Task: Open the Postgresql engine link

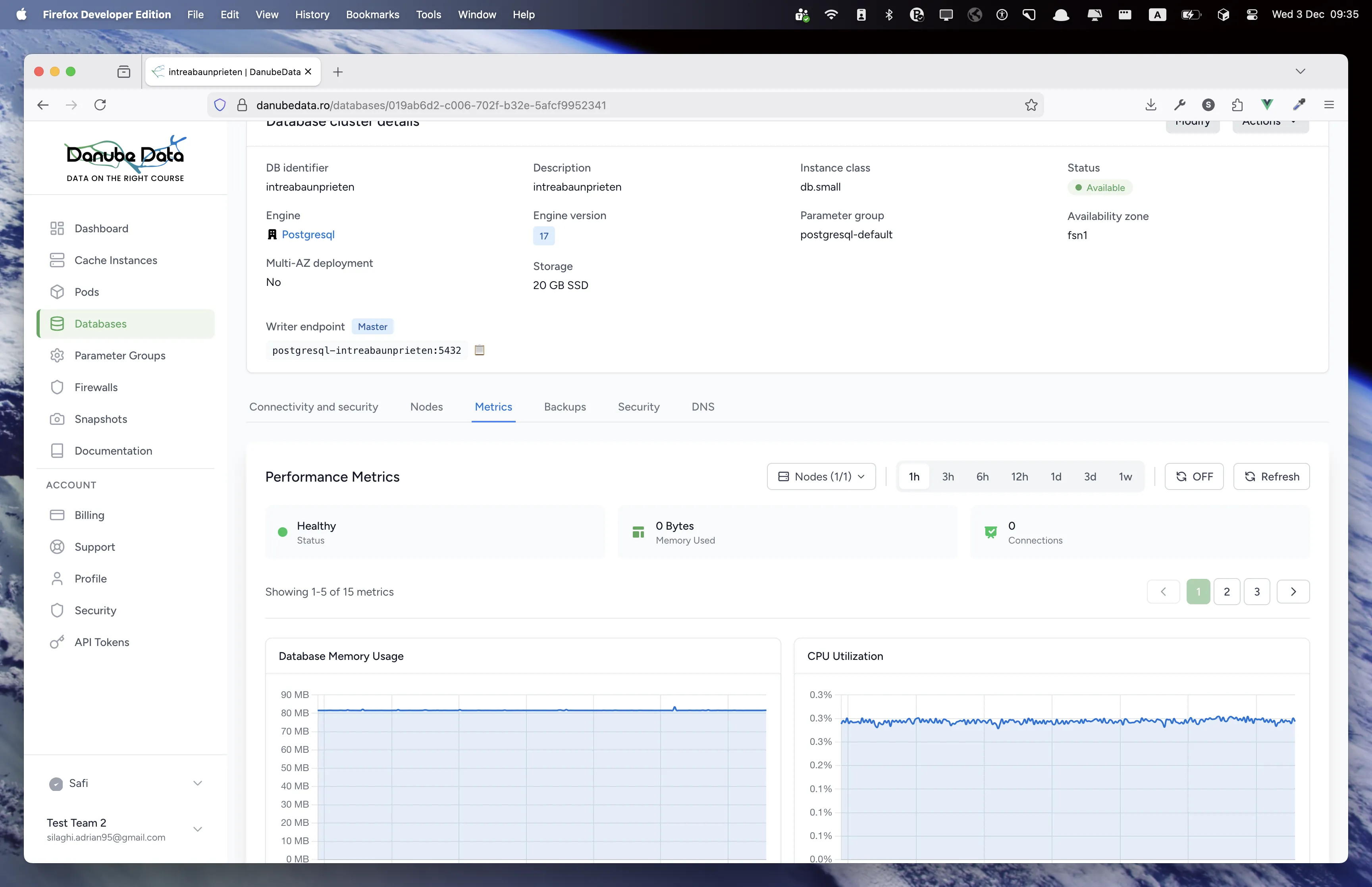Action: [308, 234]
